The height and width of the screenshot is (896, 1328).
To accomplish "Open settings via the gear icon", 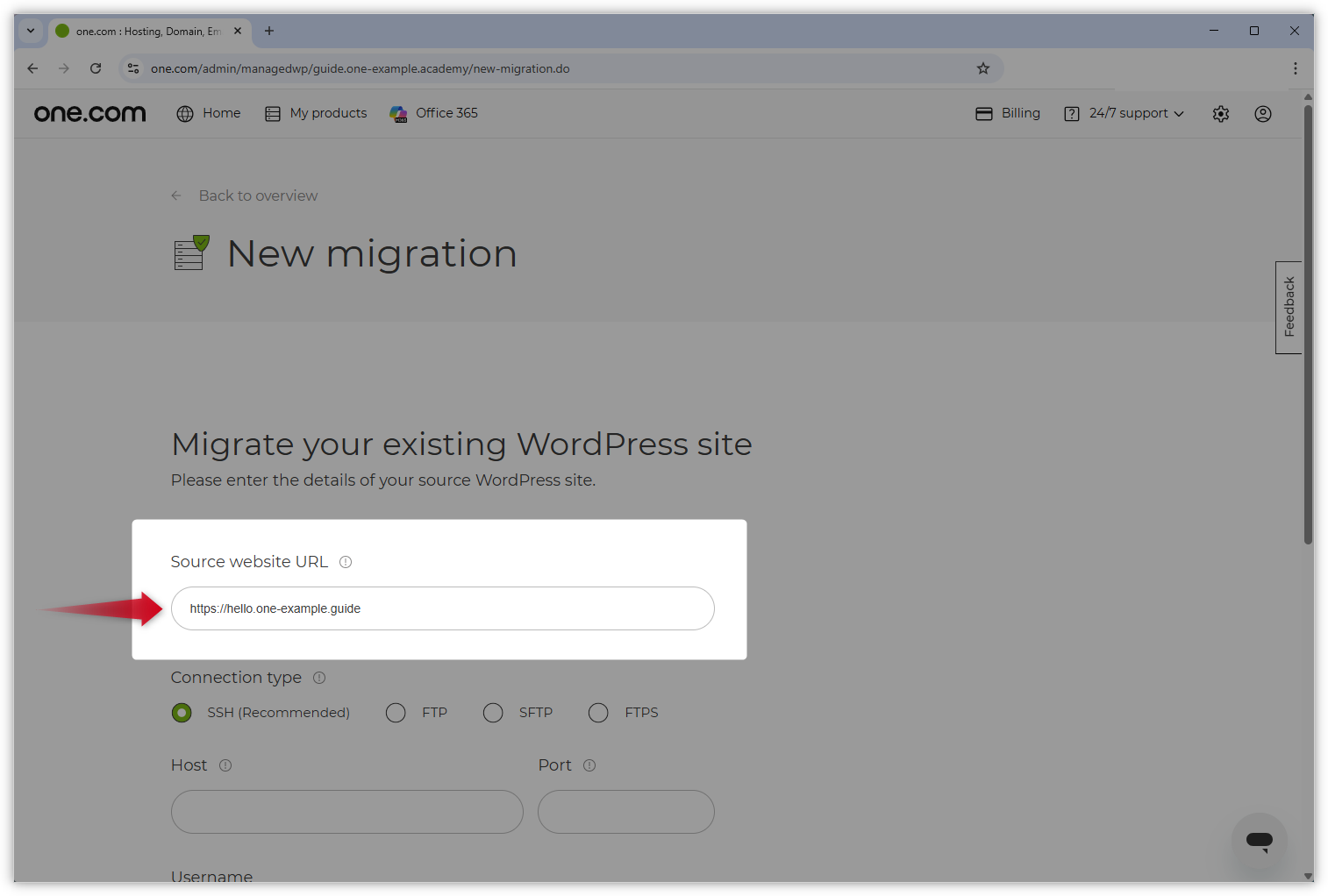I will (x=1221, y=114).
